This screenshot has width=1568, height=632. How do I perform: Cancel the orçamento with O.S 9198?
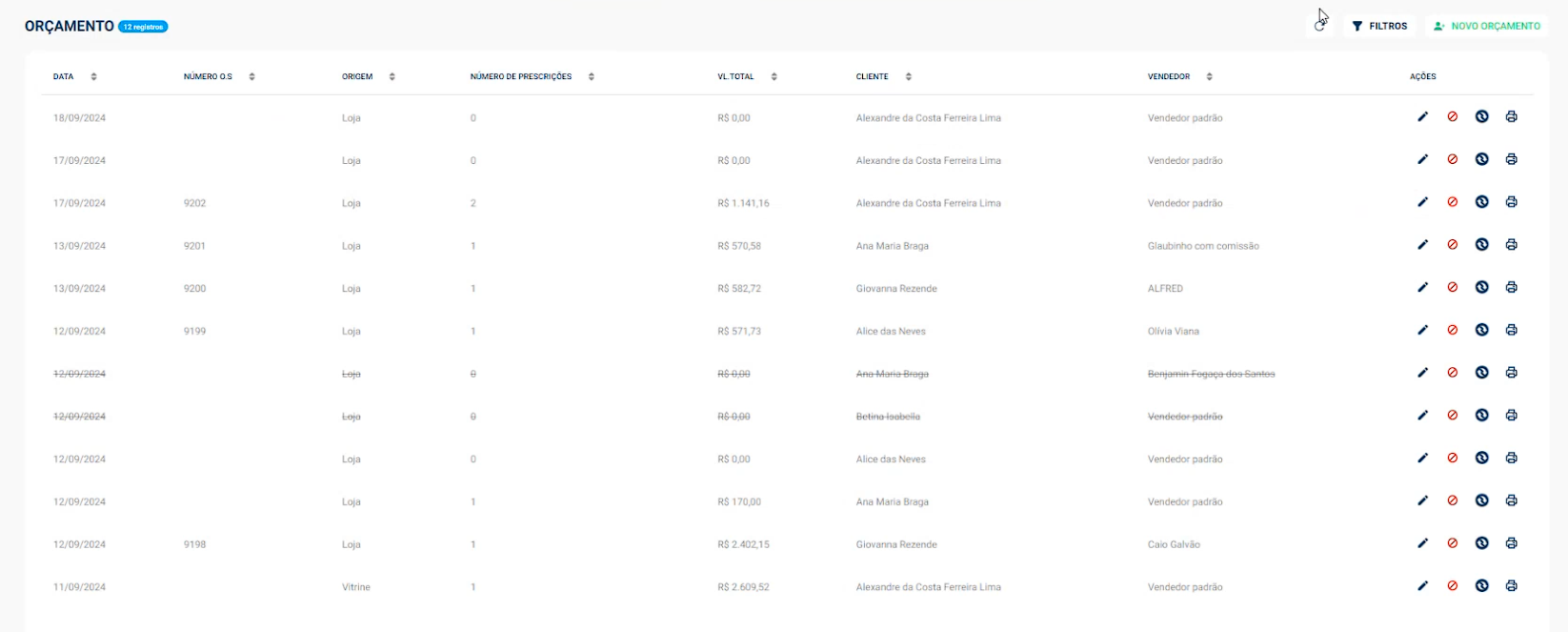point(1452,543)
